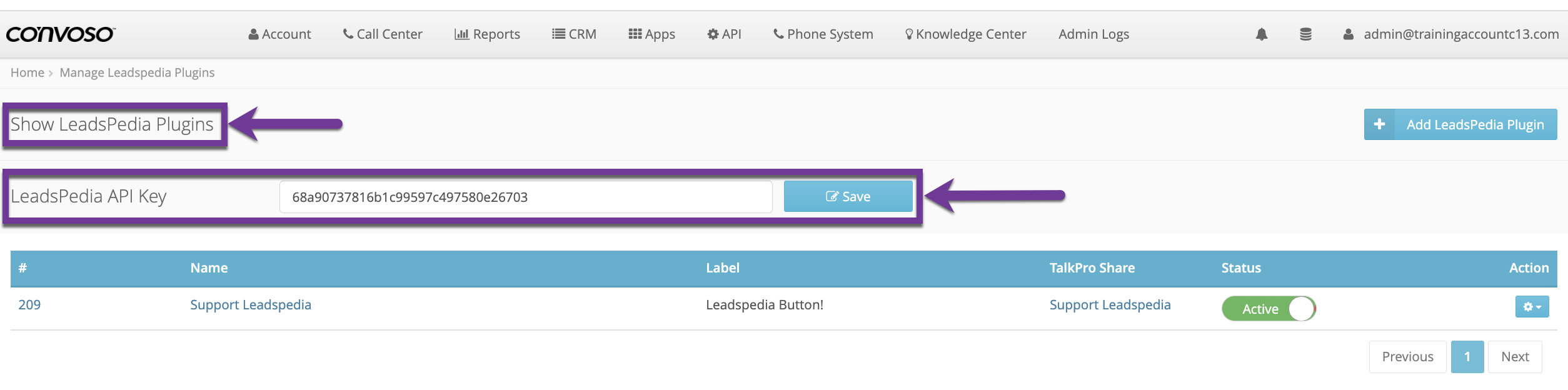Save the LeadsPedia API key

click(x=848, y=197)
